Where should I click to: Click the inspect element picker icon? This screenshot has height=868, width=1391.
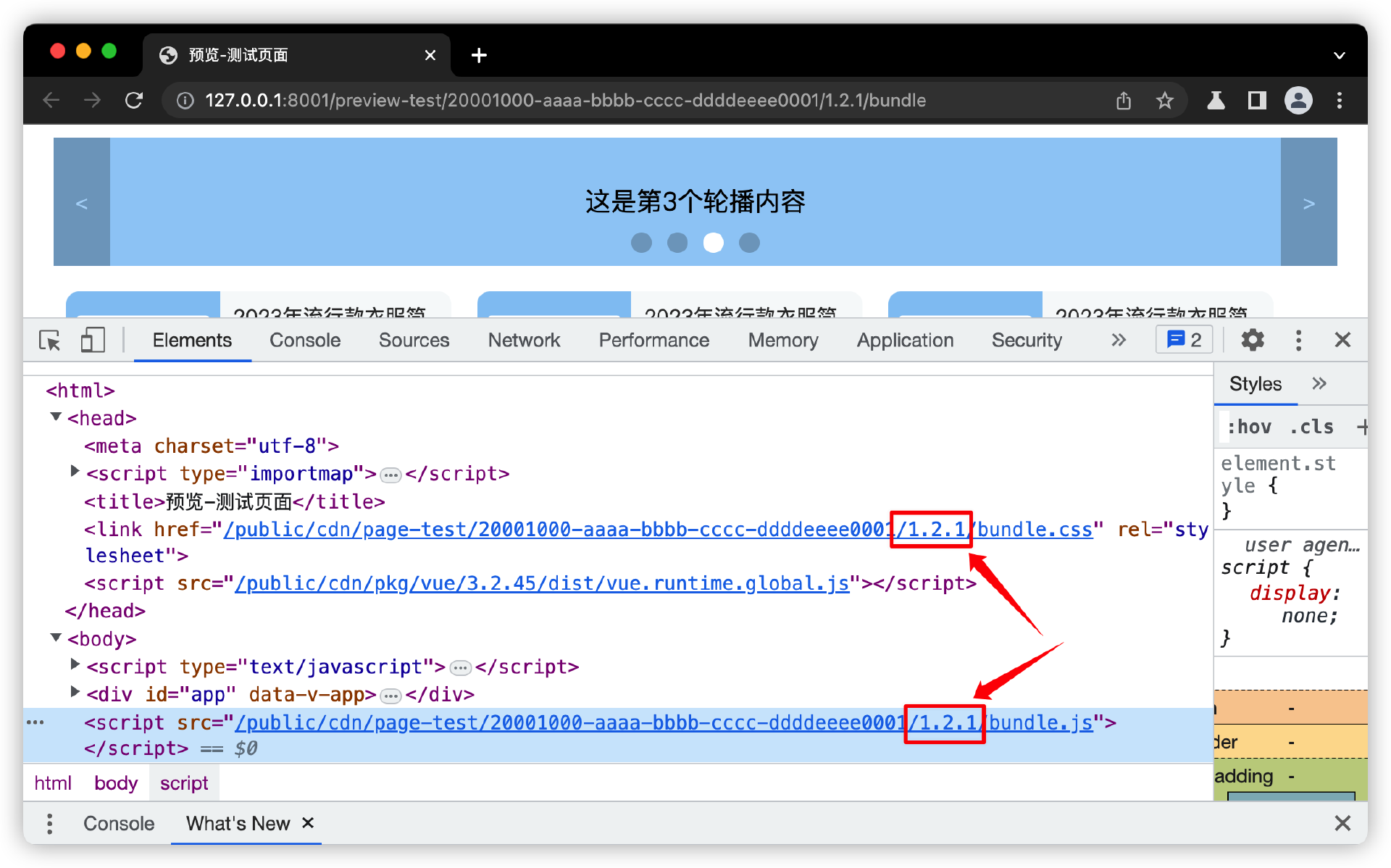(50, 340)
